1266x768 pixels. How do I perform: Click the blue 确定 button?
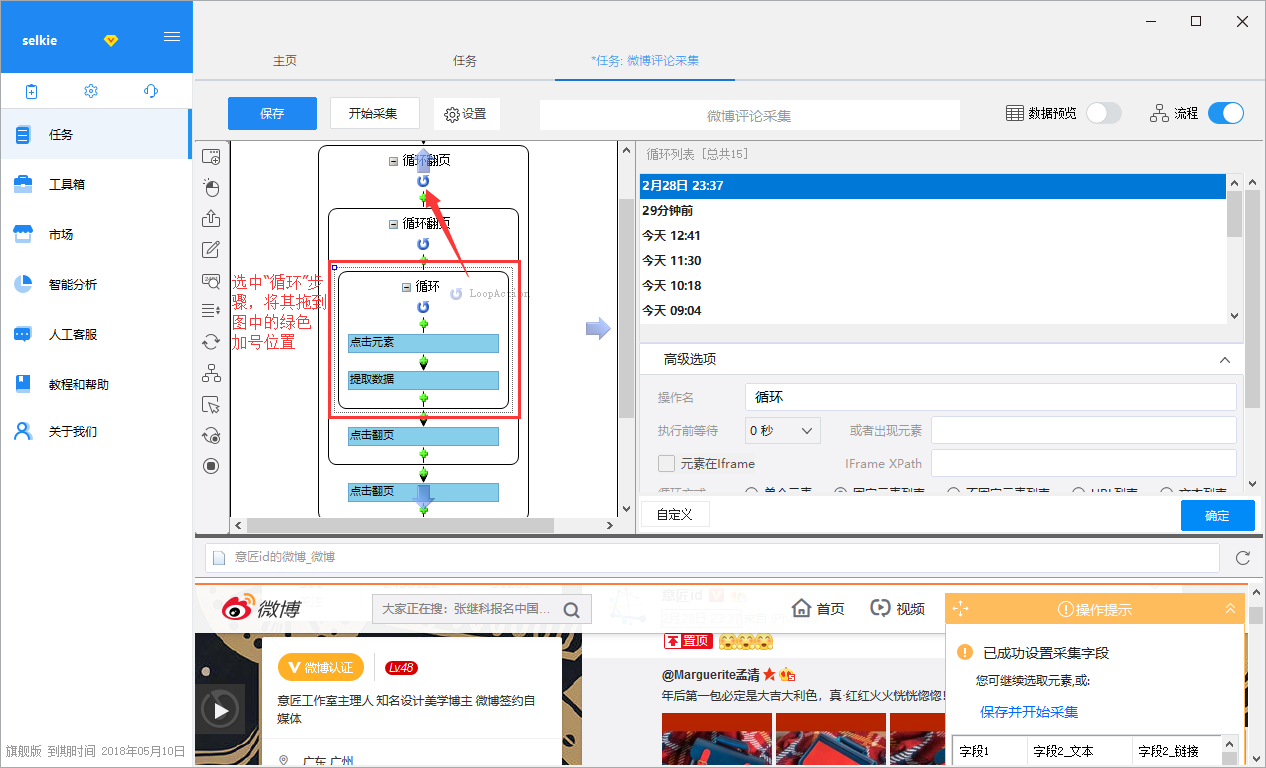1217,515
